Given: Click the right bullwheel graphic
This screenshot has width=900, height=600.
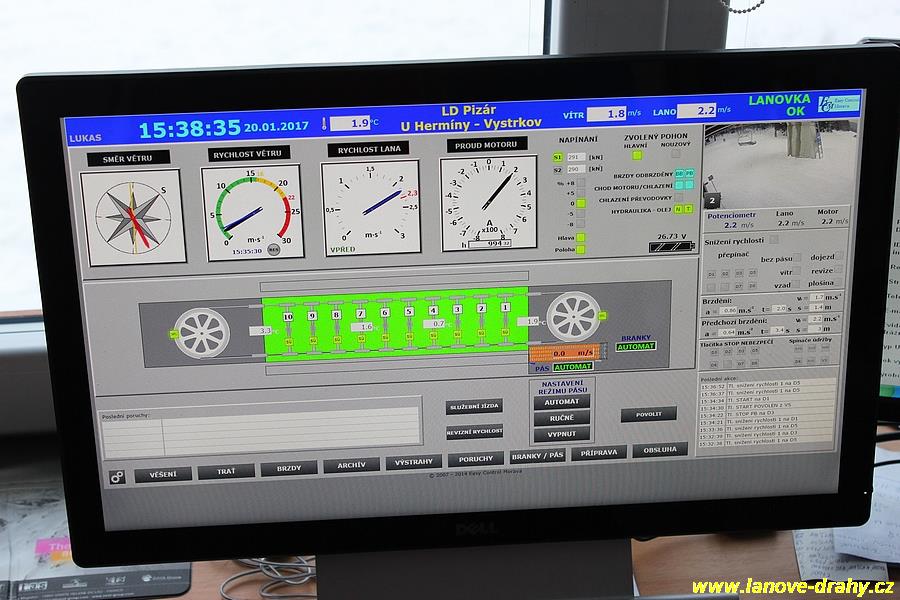Looking at the screenshot, I should (x=572, y=316).
